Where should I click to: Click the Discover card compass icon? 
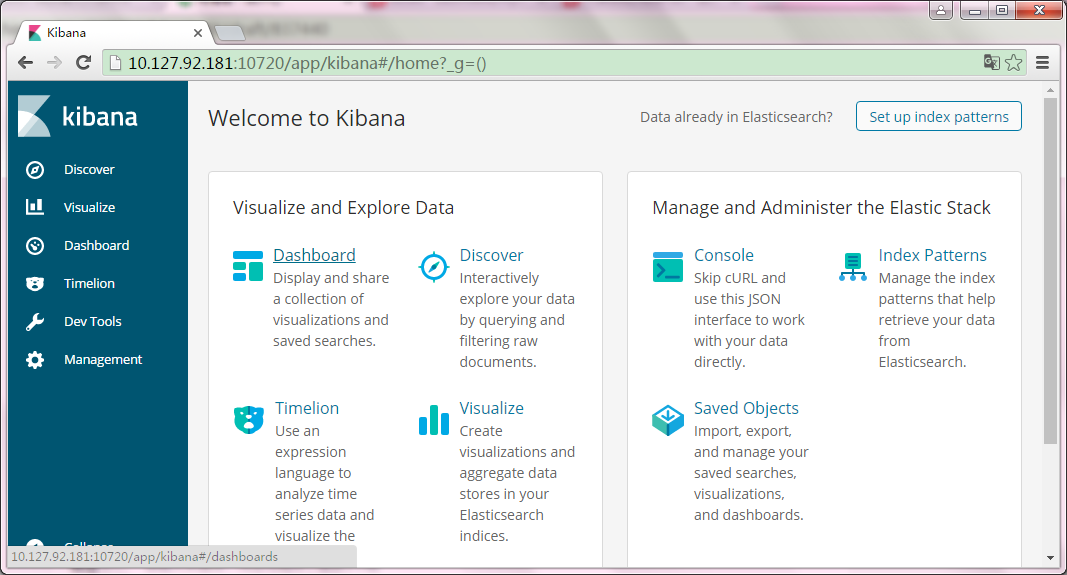point(433,267)
